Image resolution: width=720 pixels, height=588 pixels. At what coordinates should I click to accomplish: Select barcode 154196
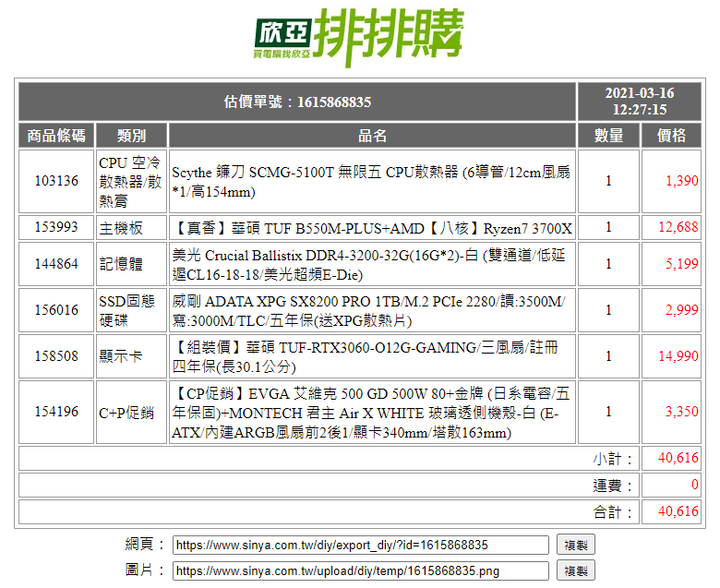click(56, 412)
